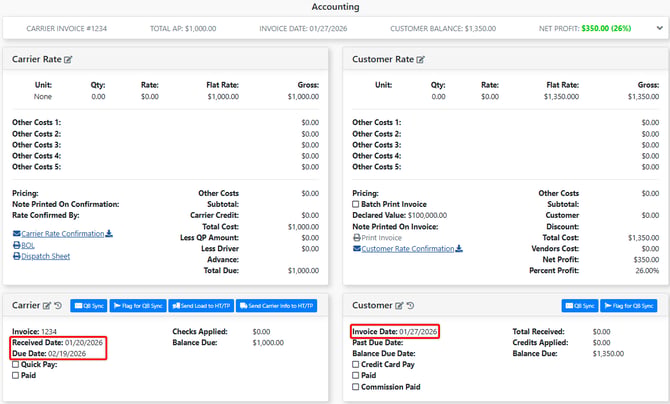Toggle the Quick Pay checkbox
670x404 pixels.
[x=15, y=364]
